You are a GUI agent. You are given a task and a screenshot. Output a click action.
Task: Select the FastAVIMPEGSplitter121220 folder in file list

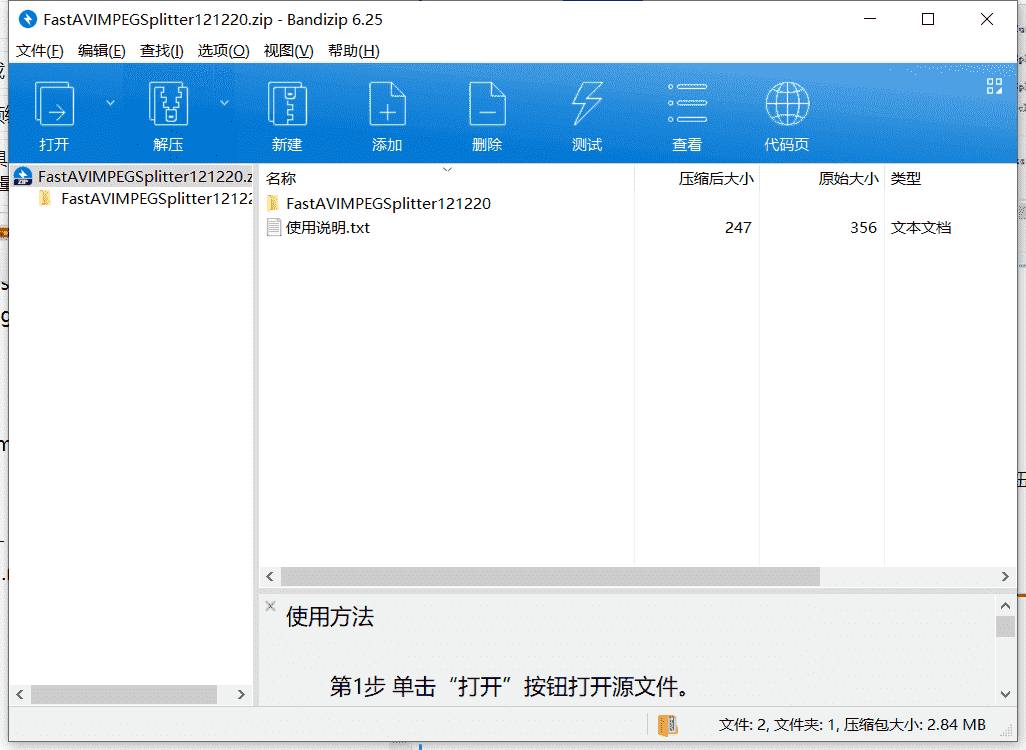(388, 204)
